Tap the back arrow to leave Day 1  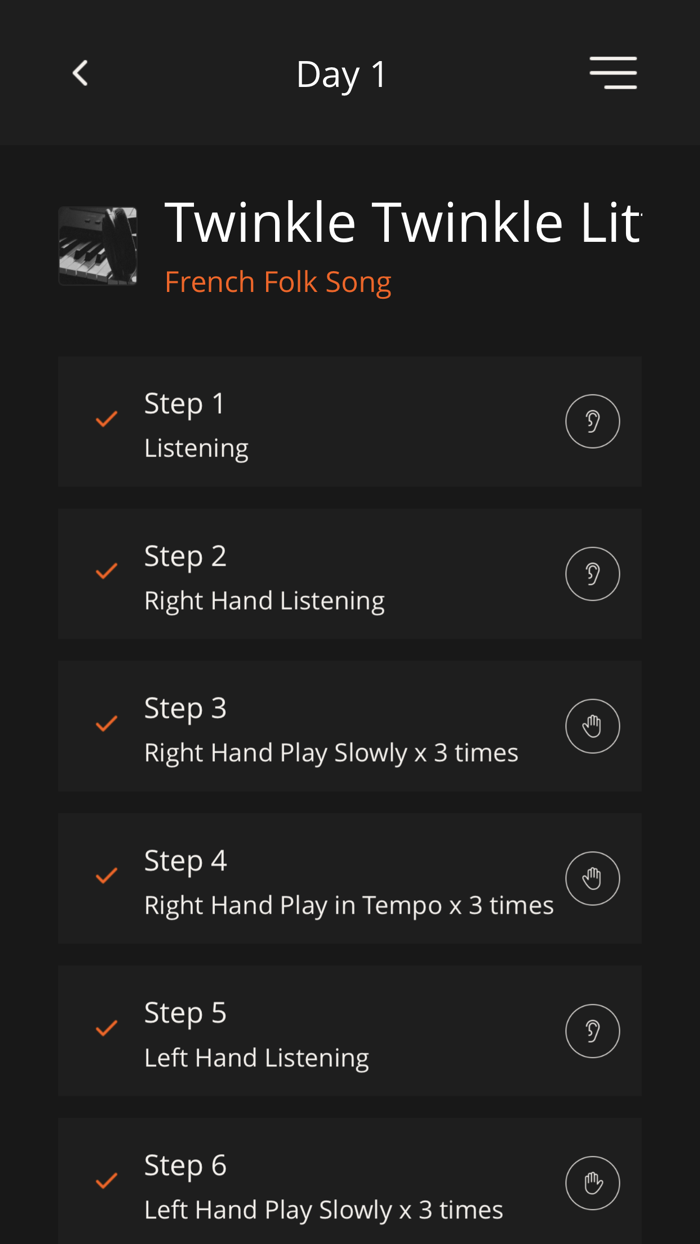point(79,71)
